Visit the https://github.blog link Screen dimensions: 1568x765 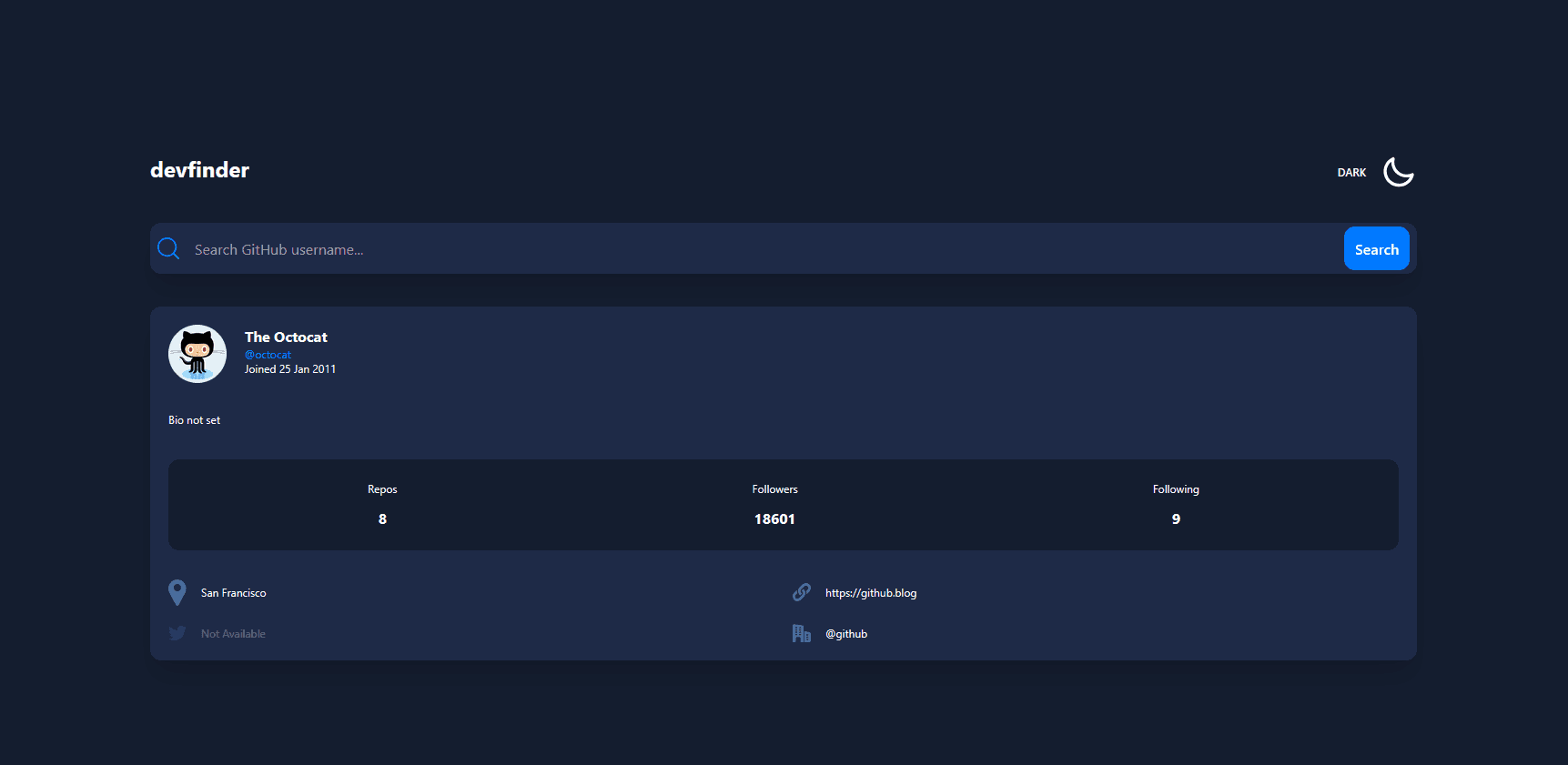tap(870, 593)
